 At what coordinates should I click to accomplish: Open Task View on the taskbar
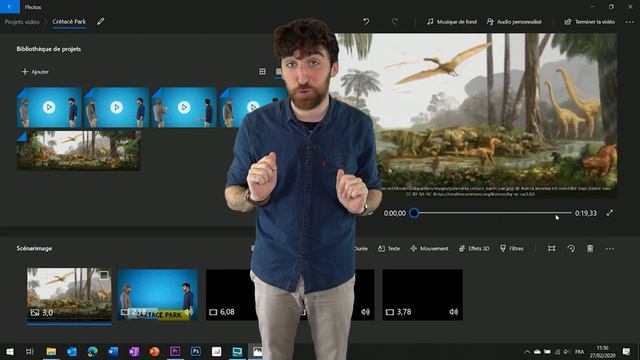coord(30,351)
